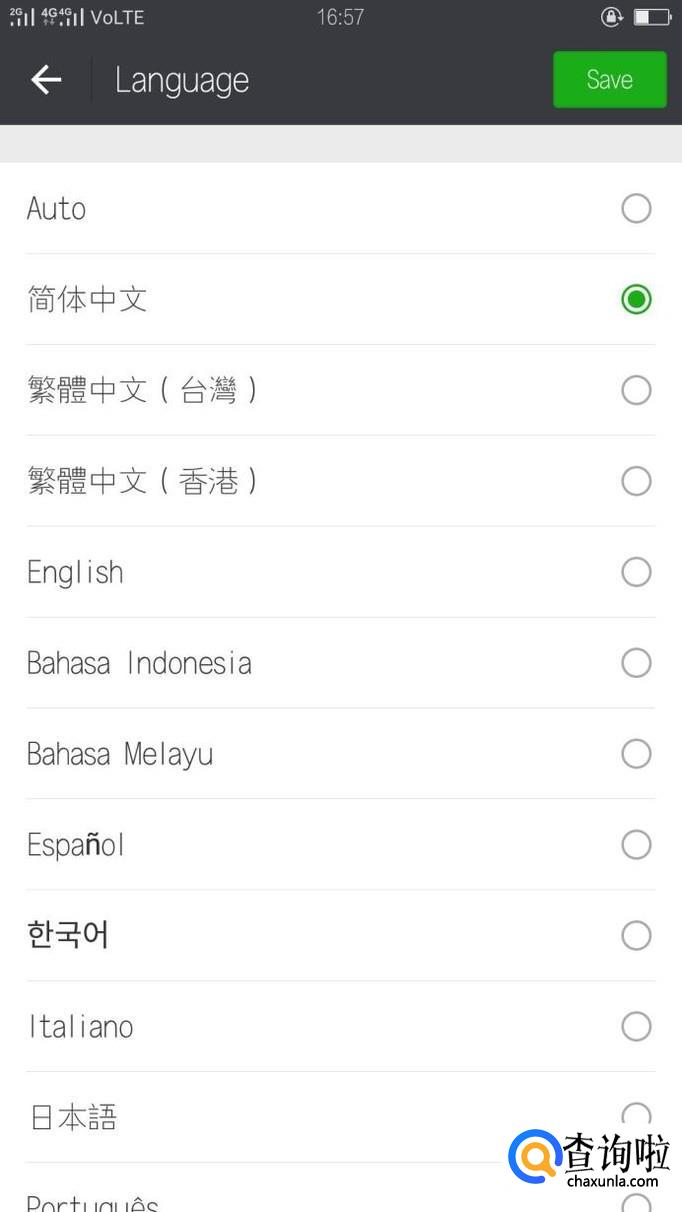Viewport: 682px width, 1212px height.
Task: Tap the 日本語 language row label
Action: click(x=73, y=1117)
